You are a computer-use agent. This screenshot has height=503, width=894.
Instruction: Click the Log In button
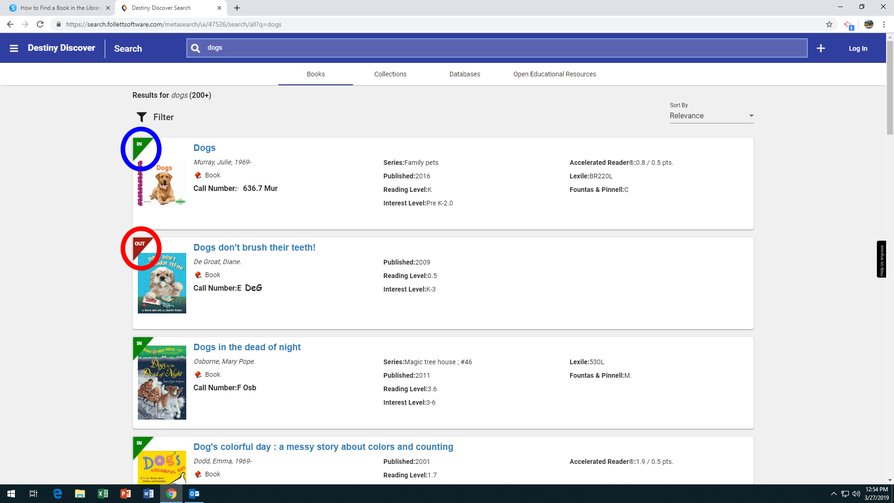(x=857, y=48)
